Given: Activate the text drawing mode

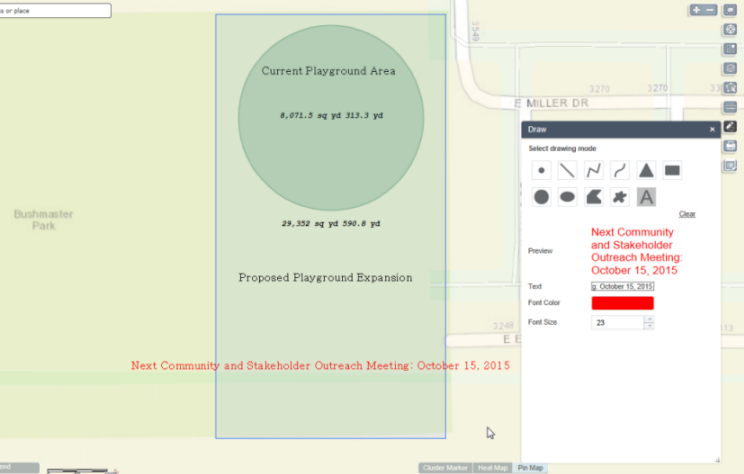Looking at the screenshot, I should coord(646,197).
